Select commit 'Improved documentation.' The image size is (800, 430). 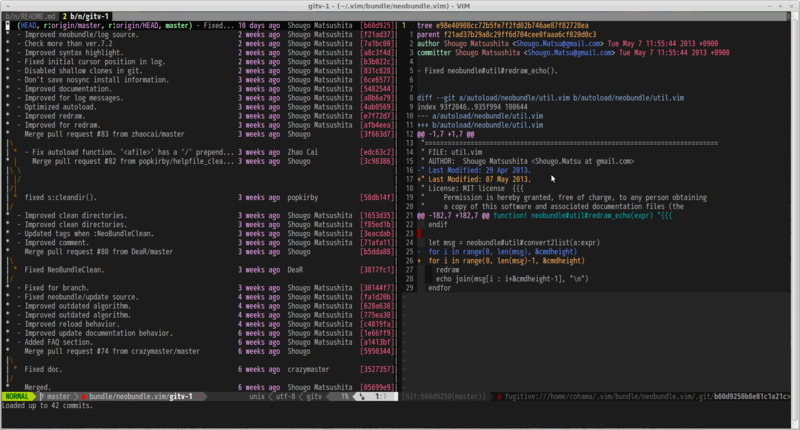coord(200,89)
